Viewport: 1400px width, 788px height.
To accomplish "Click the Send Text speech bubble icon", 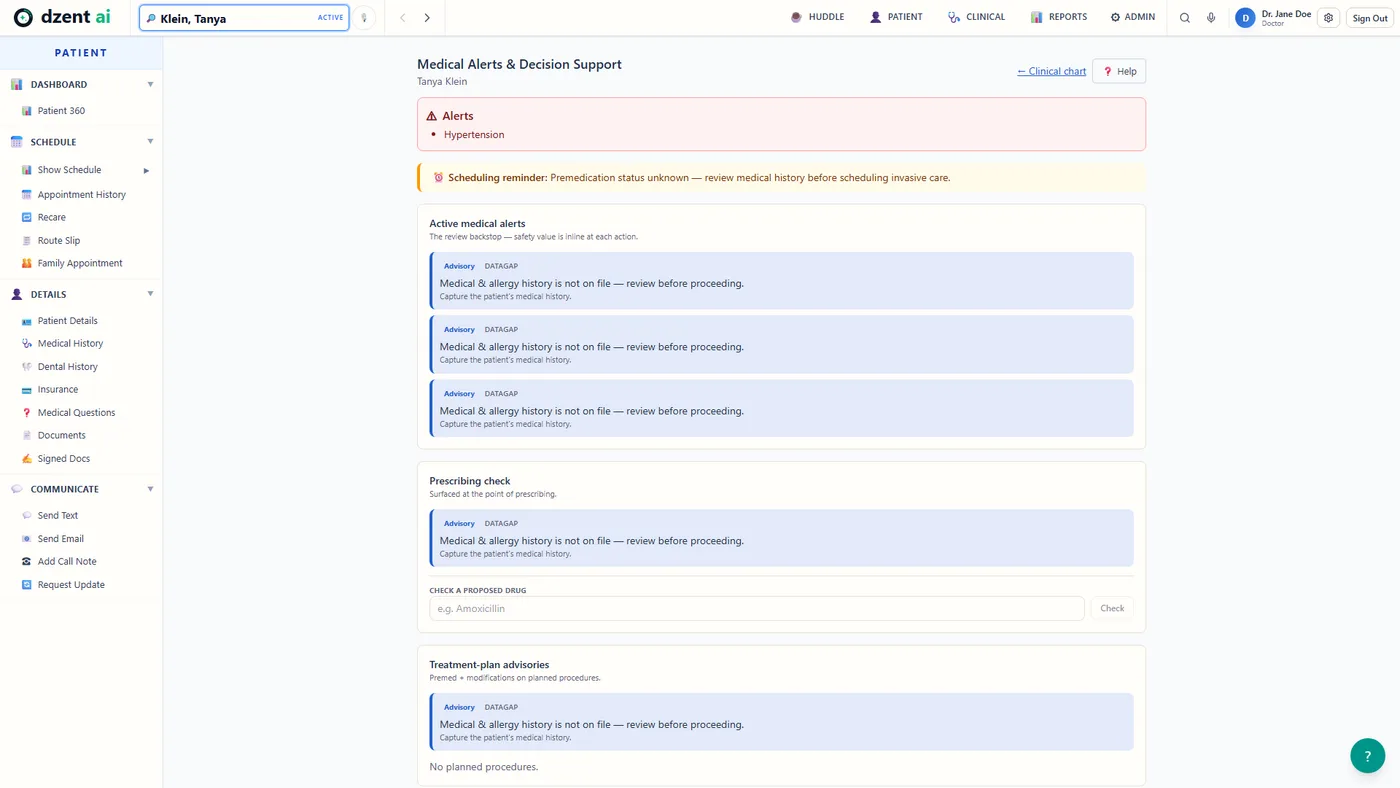I will point(27,516).
